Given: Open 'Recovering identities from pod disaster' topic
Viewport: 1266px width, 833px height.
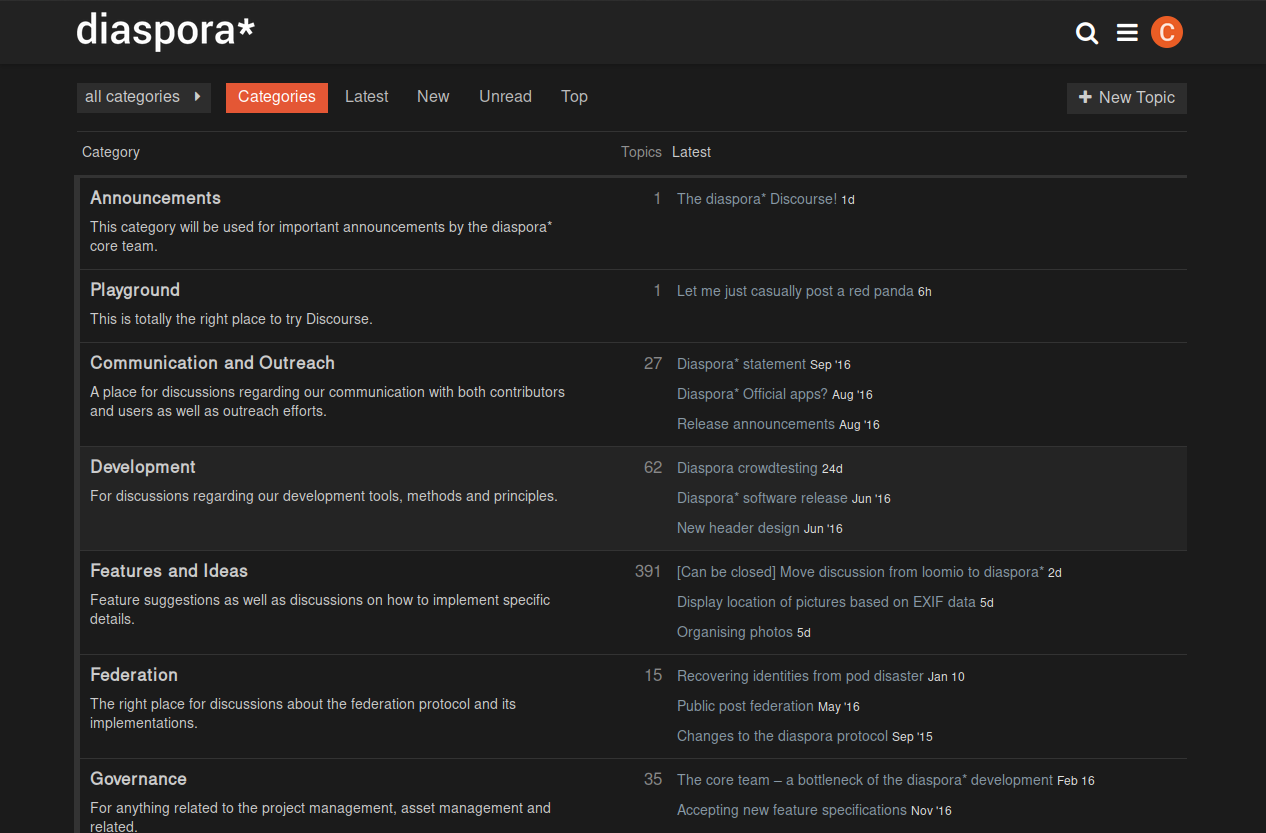Looking at the screenshot, I should click(x=800, y=676).
